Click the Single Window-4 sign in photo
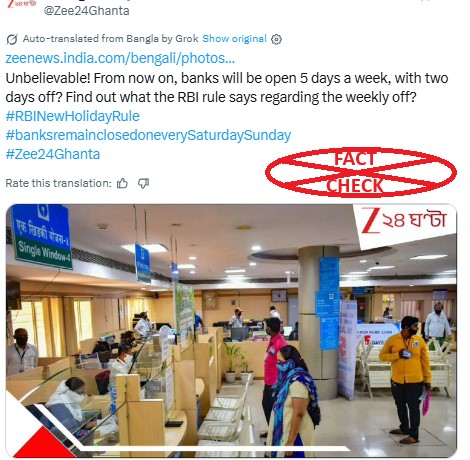Viewport: 470px width, 460px height. (42, 237)
